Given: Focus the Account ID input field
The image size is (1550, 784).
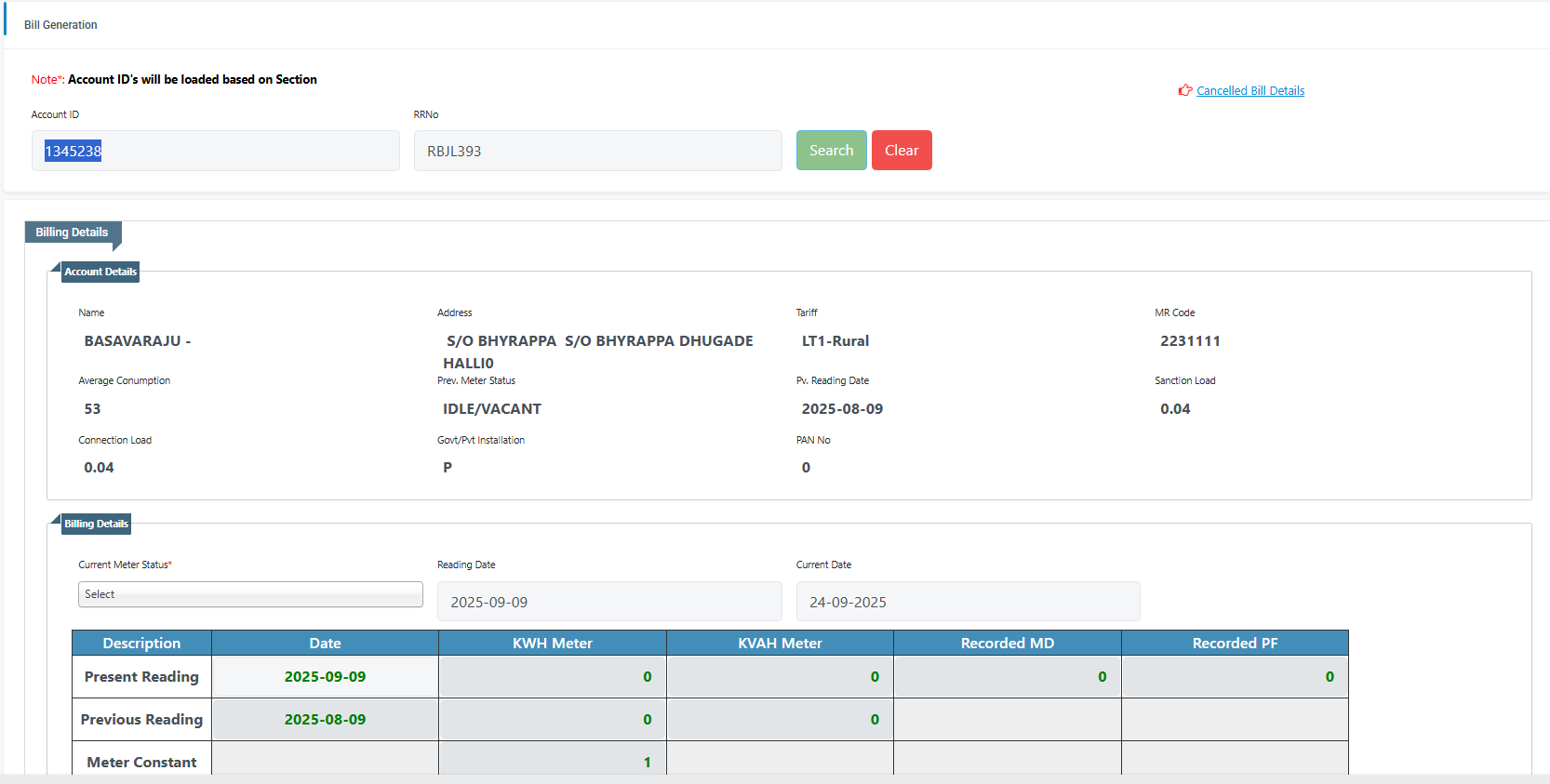Looking at the screenshot, I should click(215, 151).
